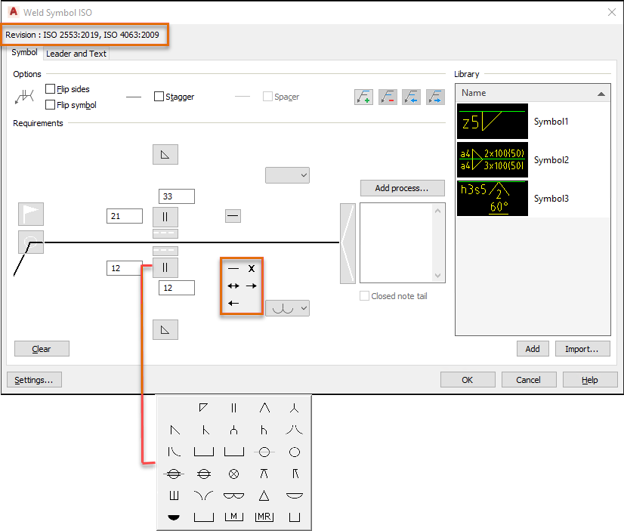Select the single-V symbol in the palette

(264, 408)
